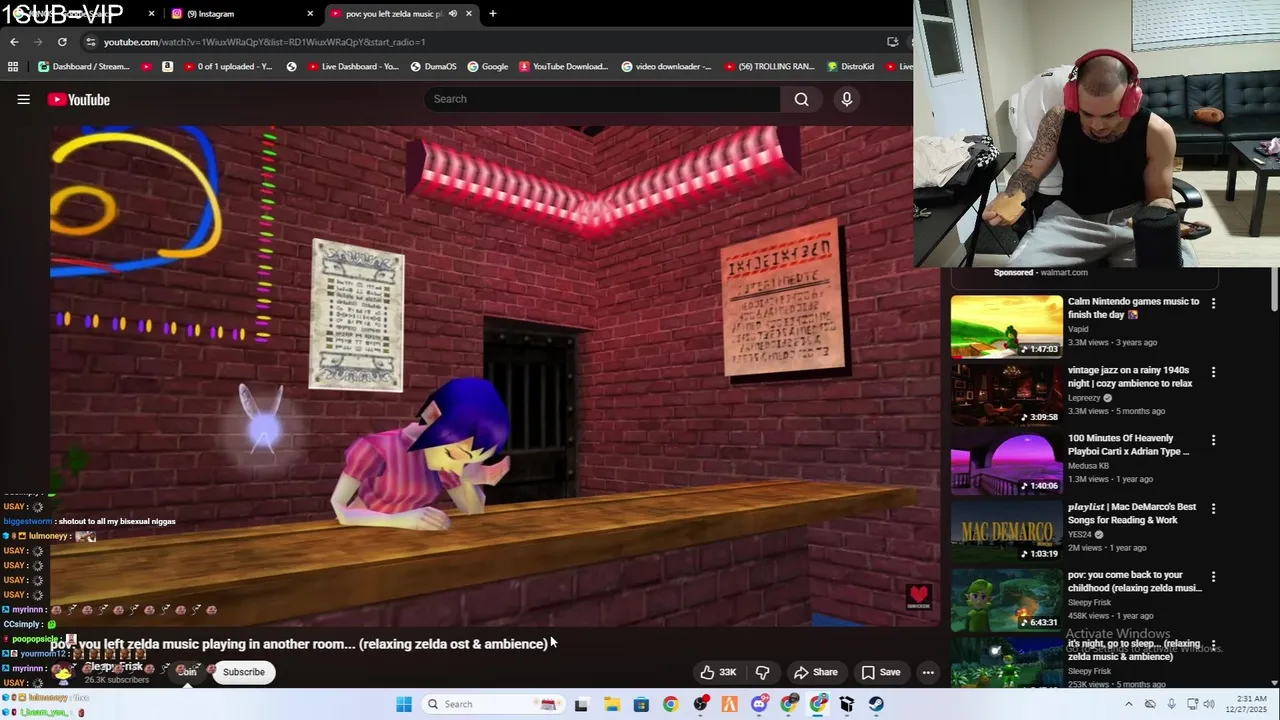
Task: Open a new browser tab
Action: pyautogui.click(x=492, y=14)
